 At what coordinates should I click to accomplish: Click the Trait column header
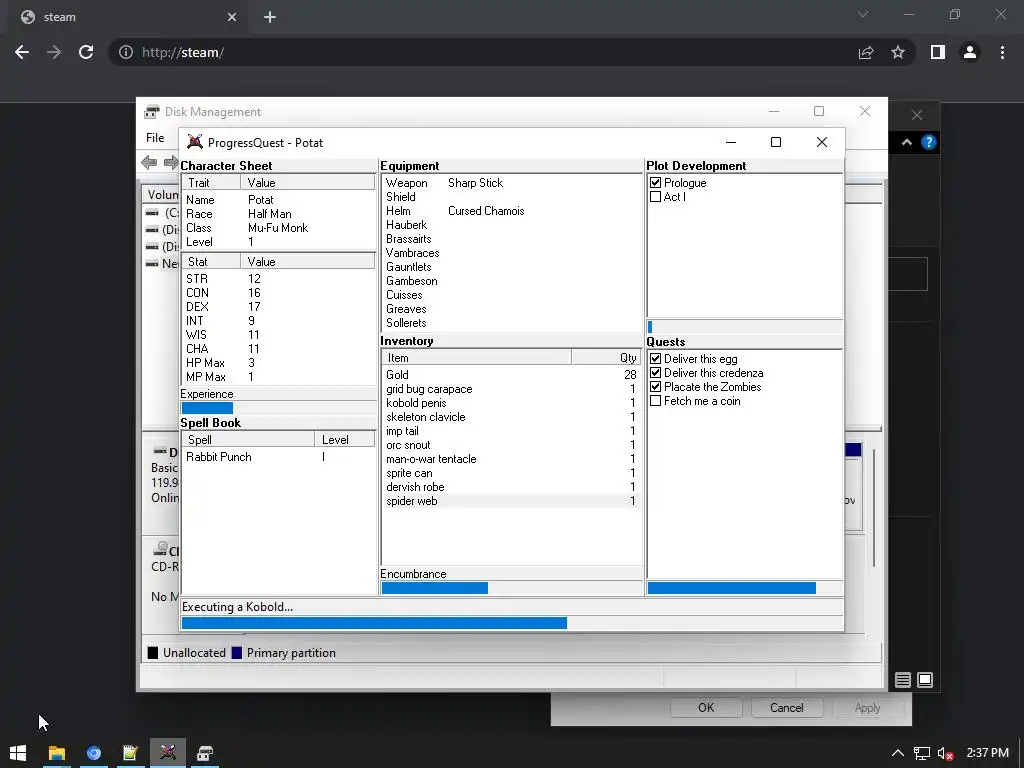[211, 183]
